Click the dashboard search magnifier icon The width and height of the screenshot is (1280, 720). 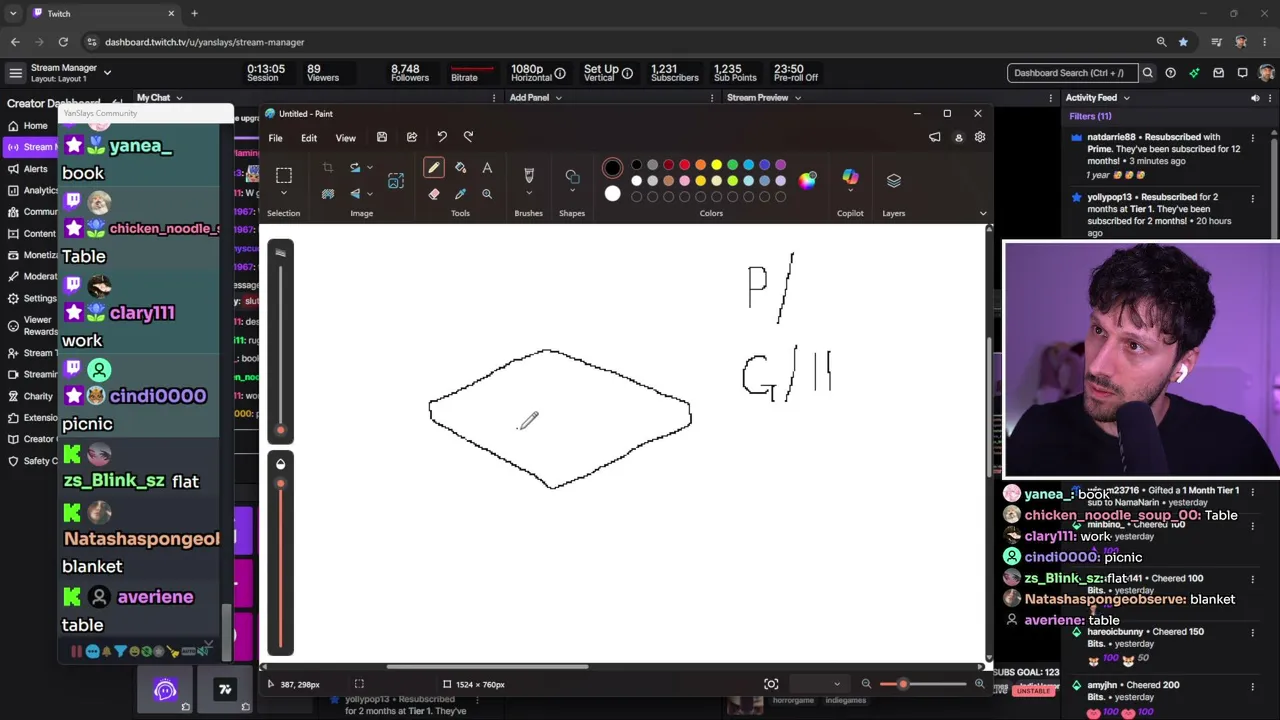[x=1147, y=73]
